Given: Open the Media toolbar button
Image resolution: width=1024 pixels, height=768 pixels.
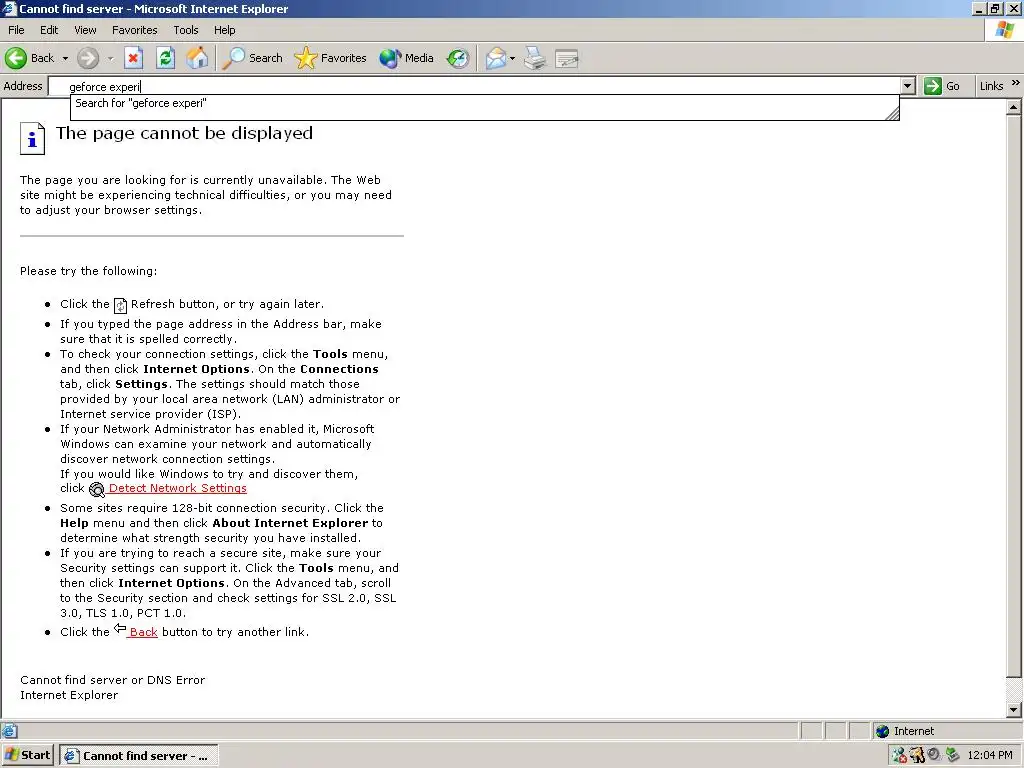Looking at the screenshot, I should click(x=406, y=58).
